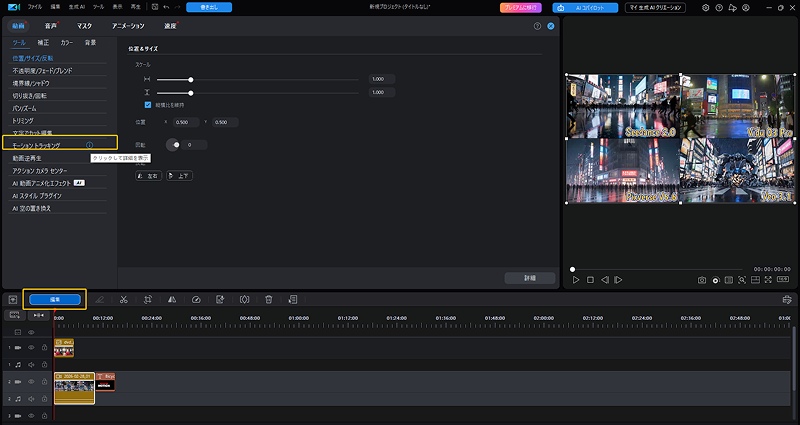
Task: Open the 表示 menu
Action: click(x=117, y=7)
